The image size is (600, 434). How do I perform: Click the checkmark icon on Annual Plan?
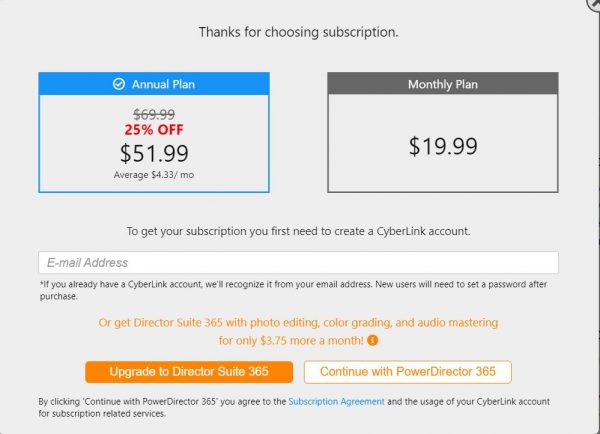[119, 84]
